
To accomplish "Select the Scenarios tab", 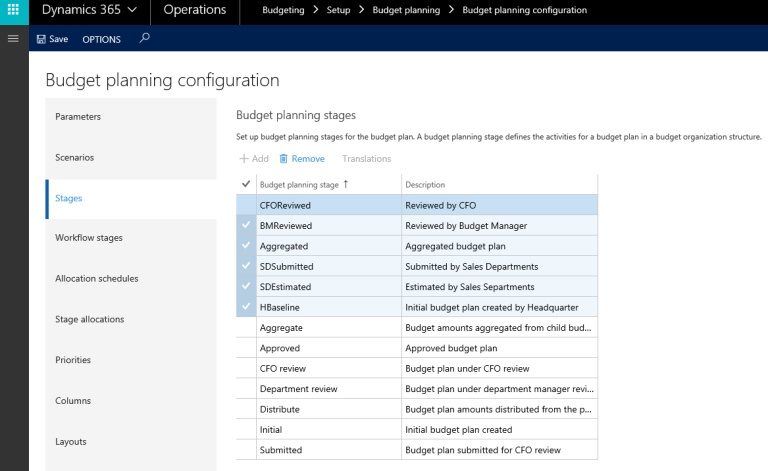I will click(74, 157).
